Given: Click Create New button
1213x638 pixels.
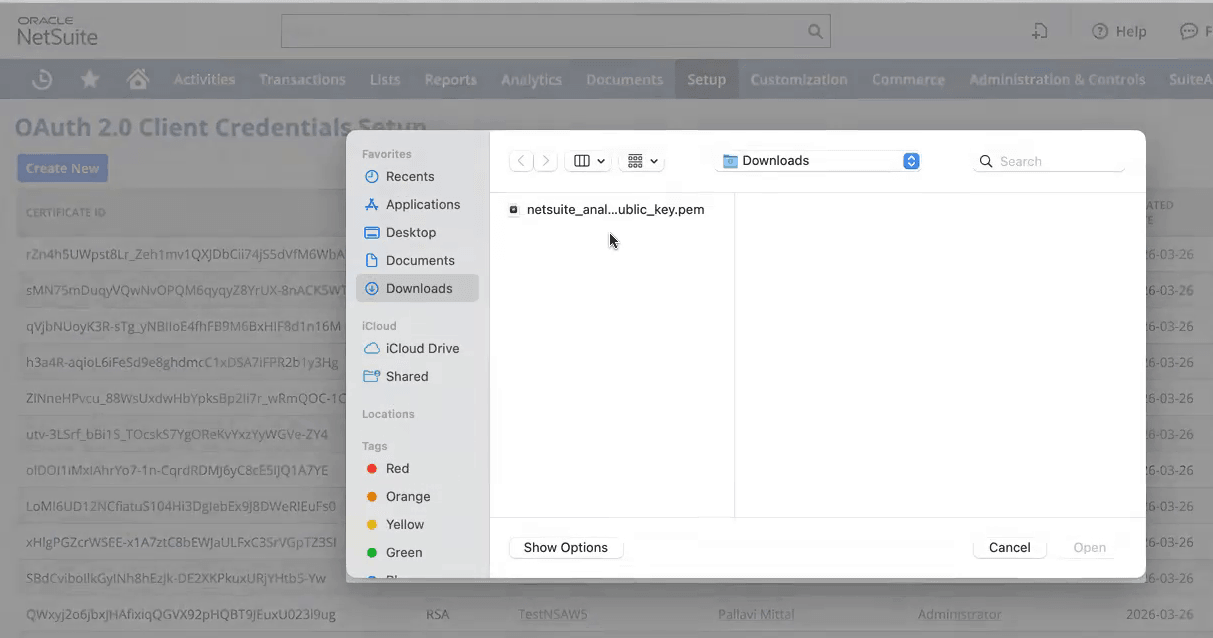Looking at the screenshot, I should pyautogui.click(x=62, y=168).
